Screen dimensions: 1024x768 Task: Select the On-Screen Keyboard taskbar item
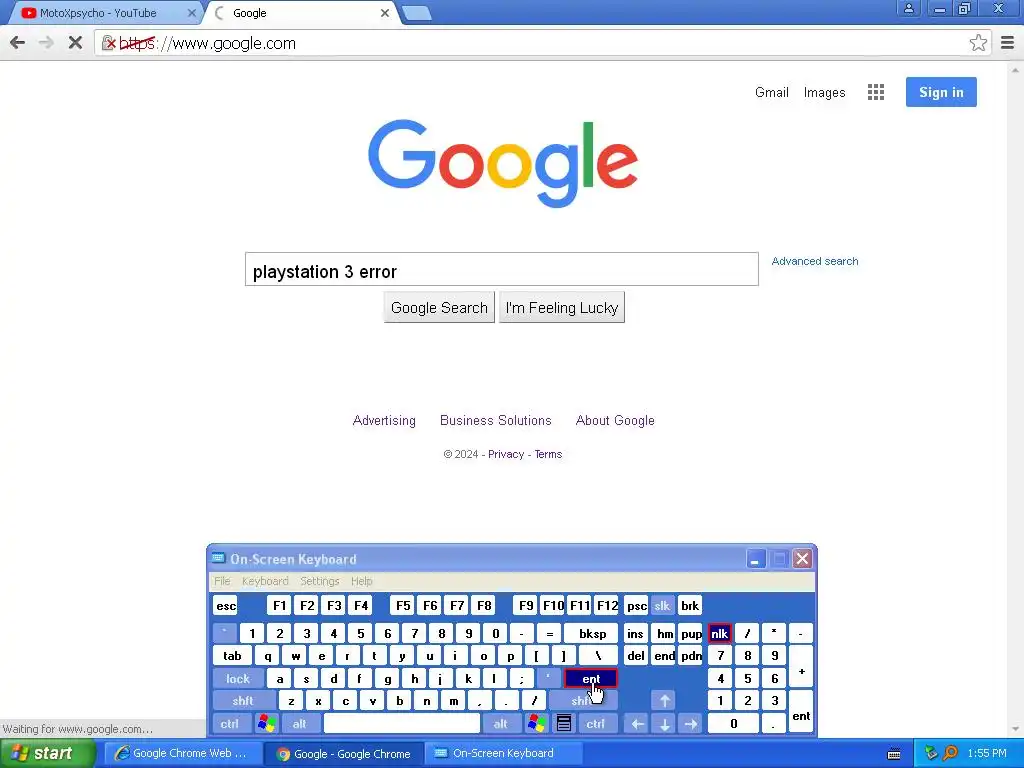(x=504, y=754)
